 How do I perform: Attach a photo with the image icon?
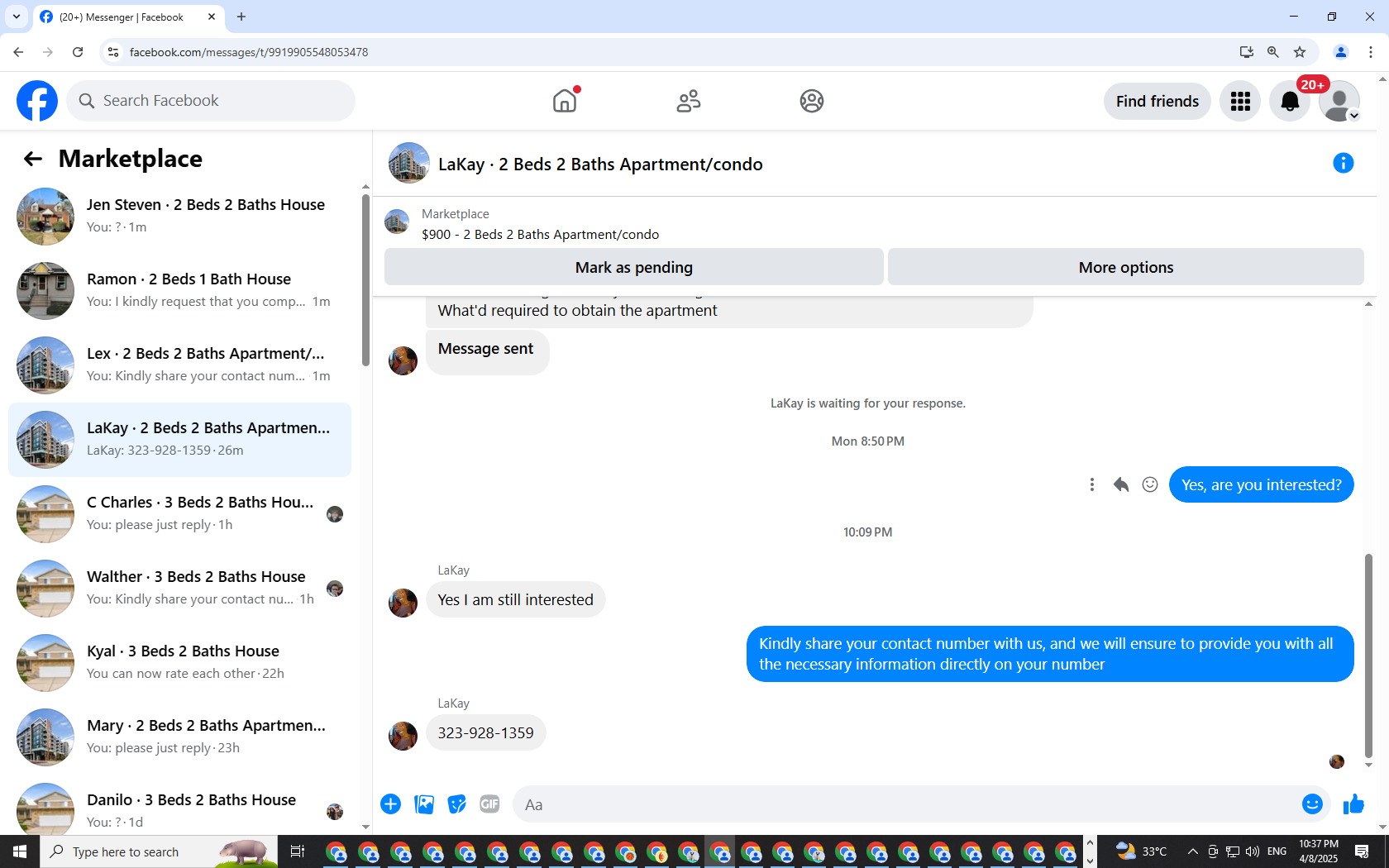click(424, 804)
